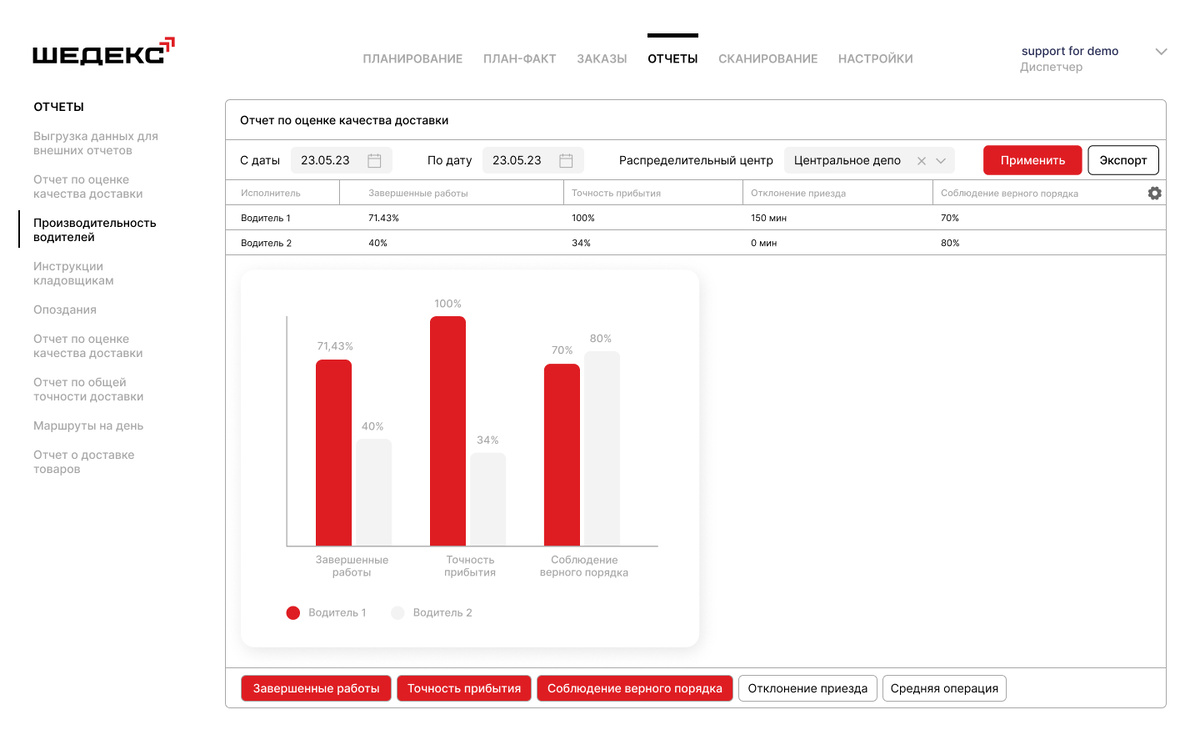Click the ШЕДЕКС logo
Viewport: 1200px width, 745px height.
(x=104, y=52)
